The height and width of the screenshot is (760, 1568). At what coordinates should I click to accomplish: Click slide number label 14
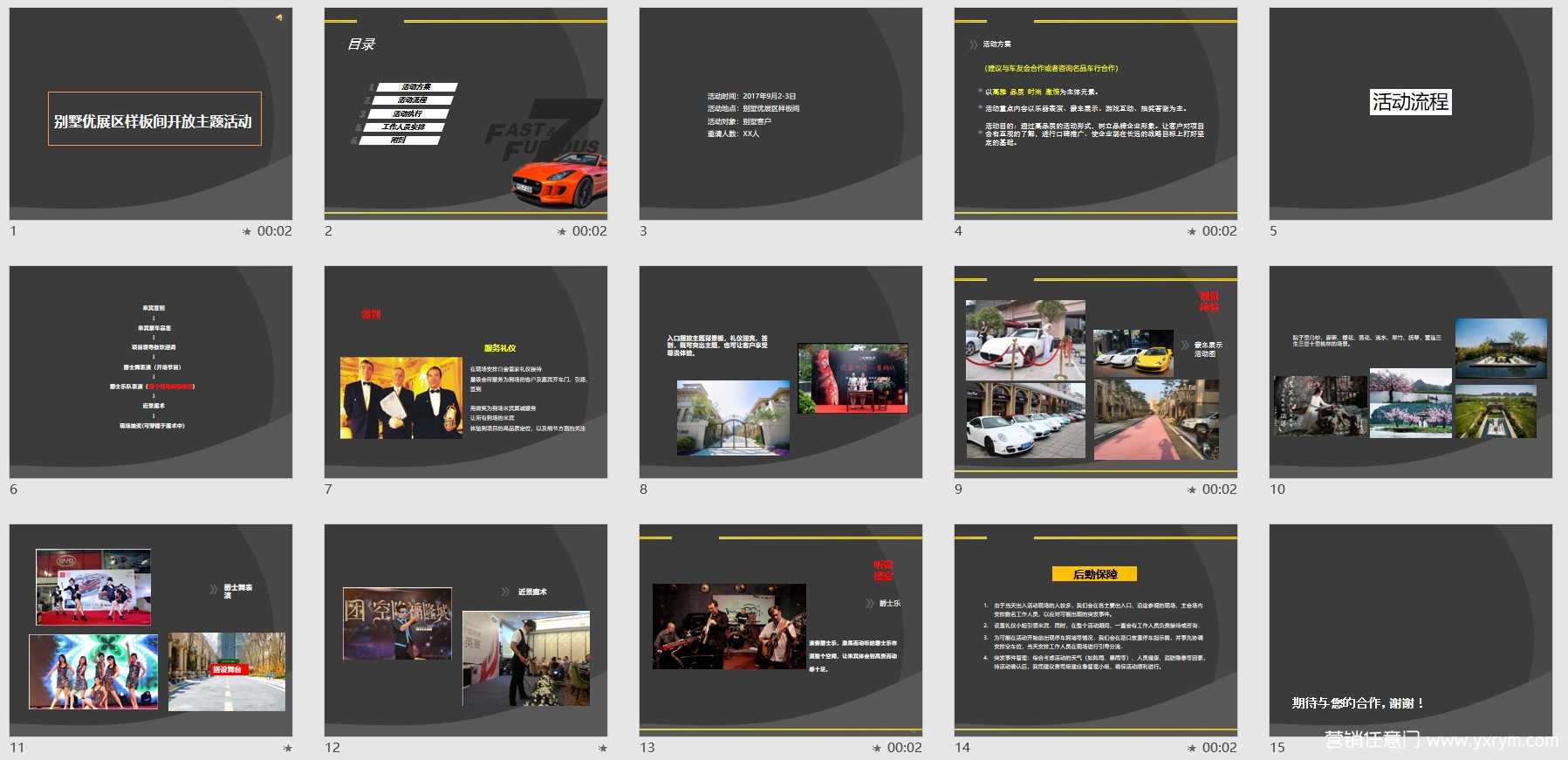coord(962,748)
